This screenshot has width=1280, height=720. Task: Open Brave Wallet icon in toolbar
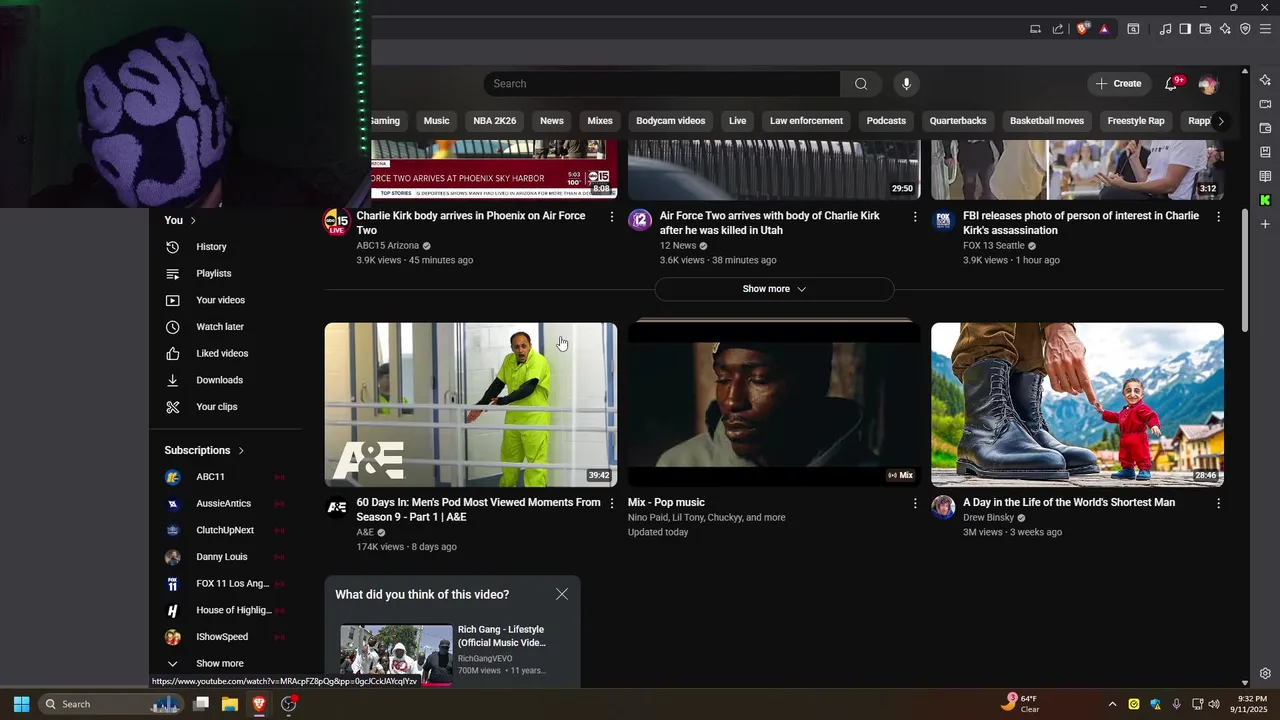pos(1205,29)
